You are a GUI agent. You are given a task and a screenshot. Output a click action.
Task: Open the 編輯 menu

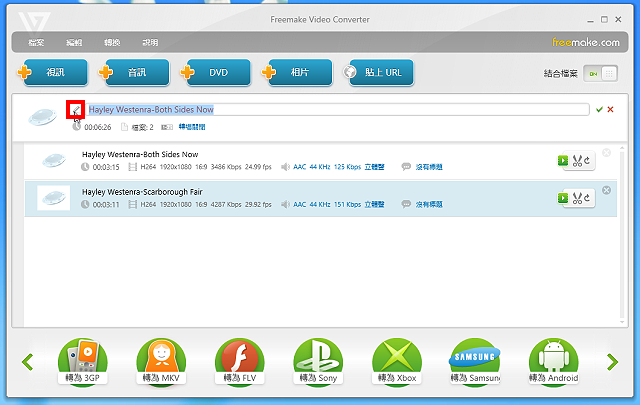74,42
